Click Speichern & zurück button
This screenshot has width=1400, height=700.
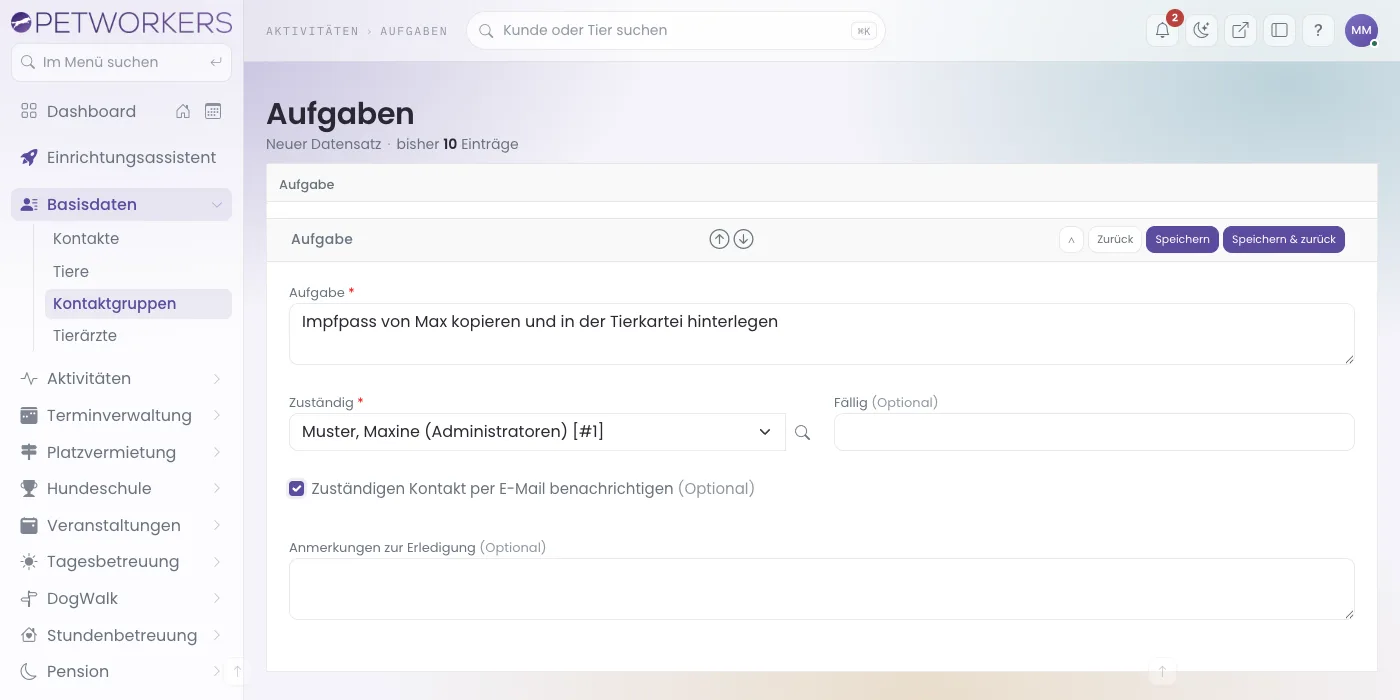tap(1284, 239)
